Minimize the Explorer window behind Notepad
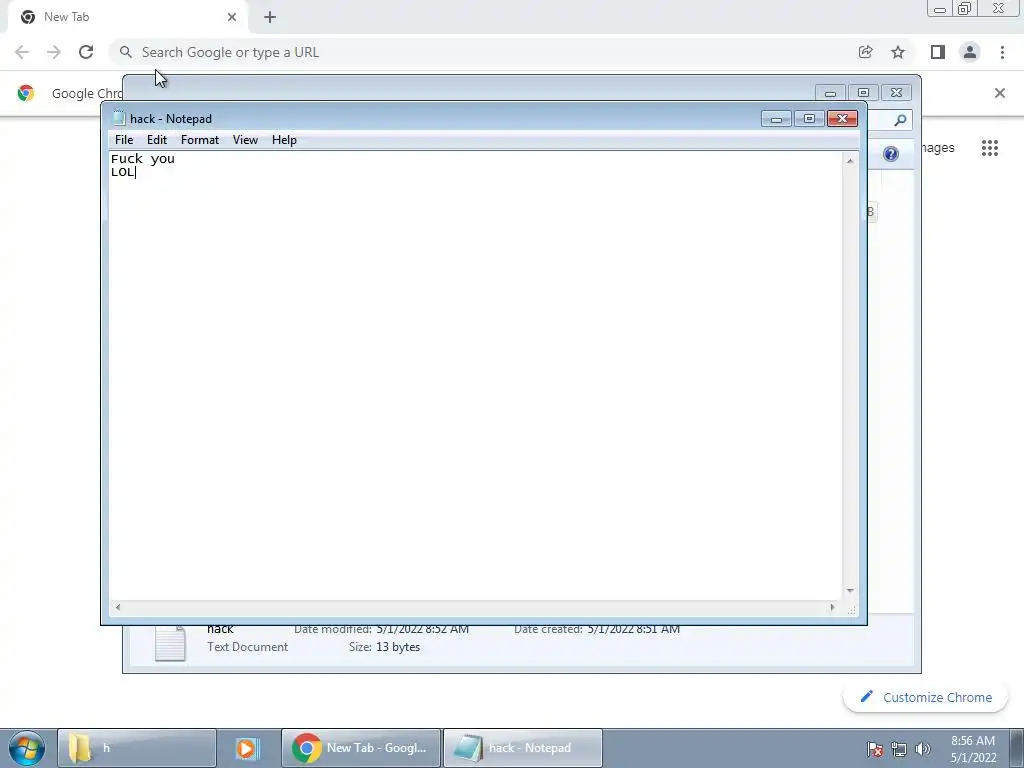 [x=830, y=93]
